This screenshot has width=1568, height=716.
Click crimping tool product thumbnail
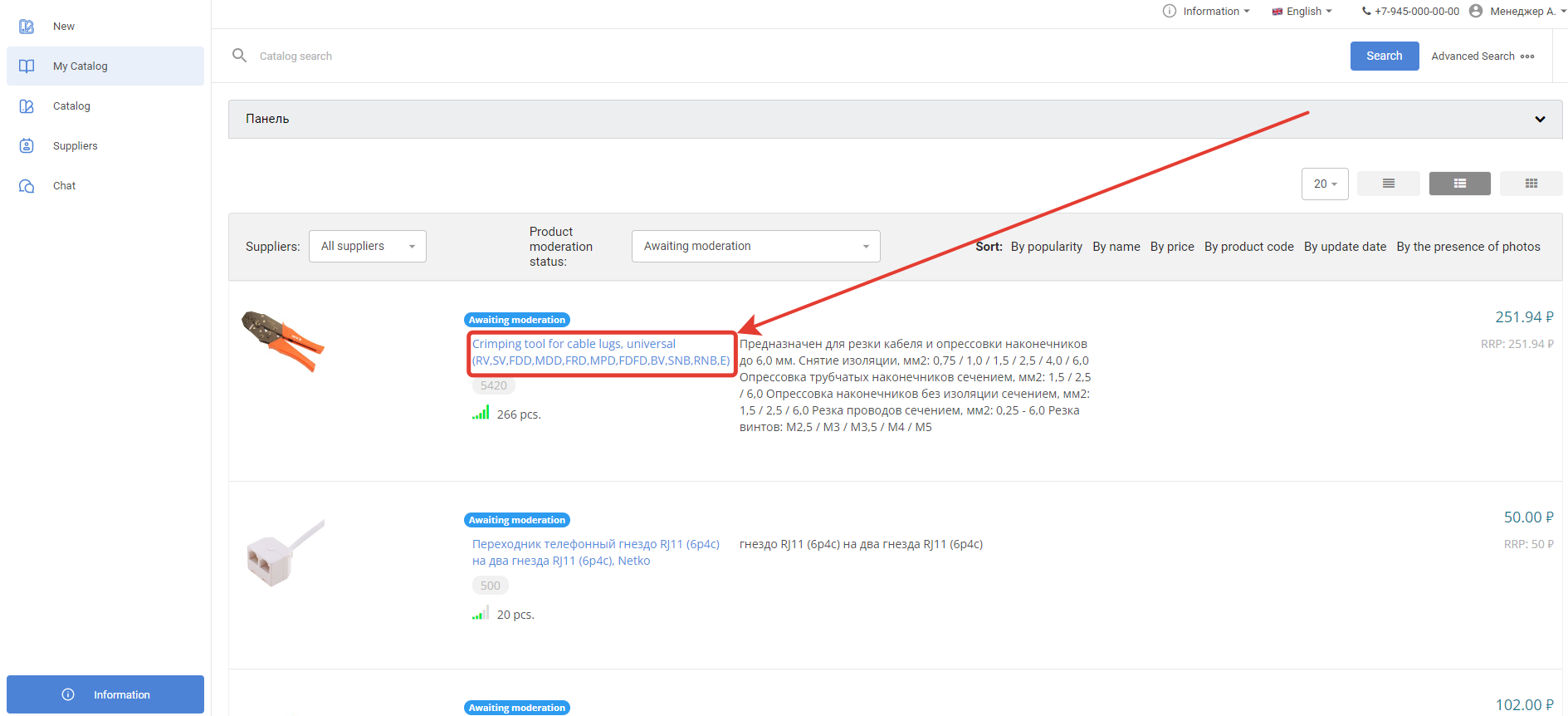[x=282, y=341]
